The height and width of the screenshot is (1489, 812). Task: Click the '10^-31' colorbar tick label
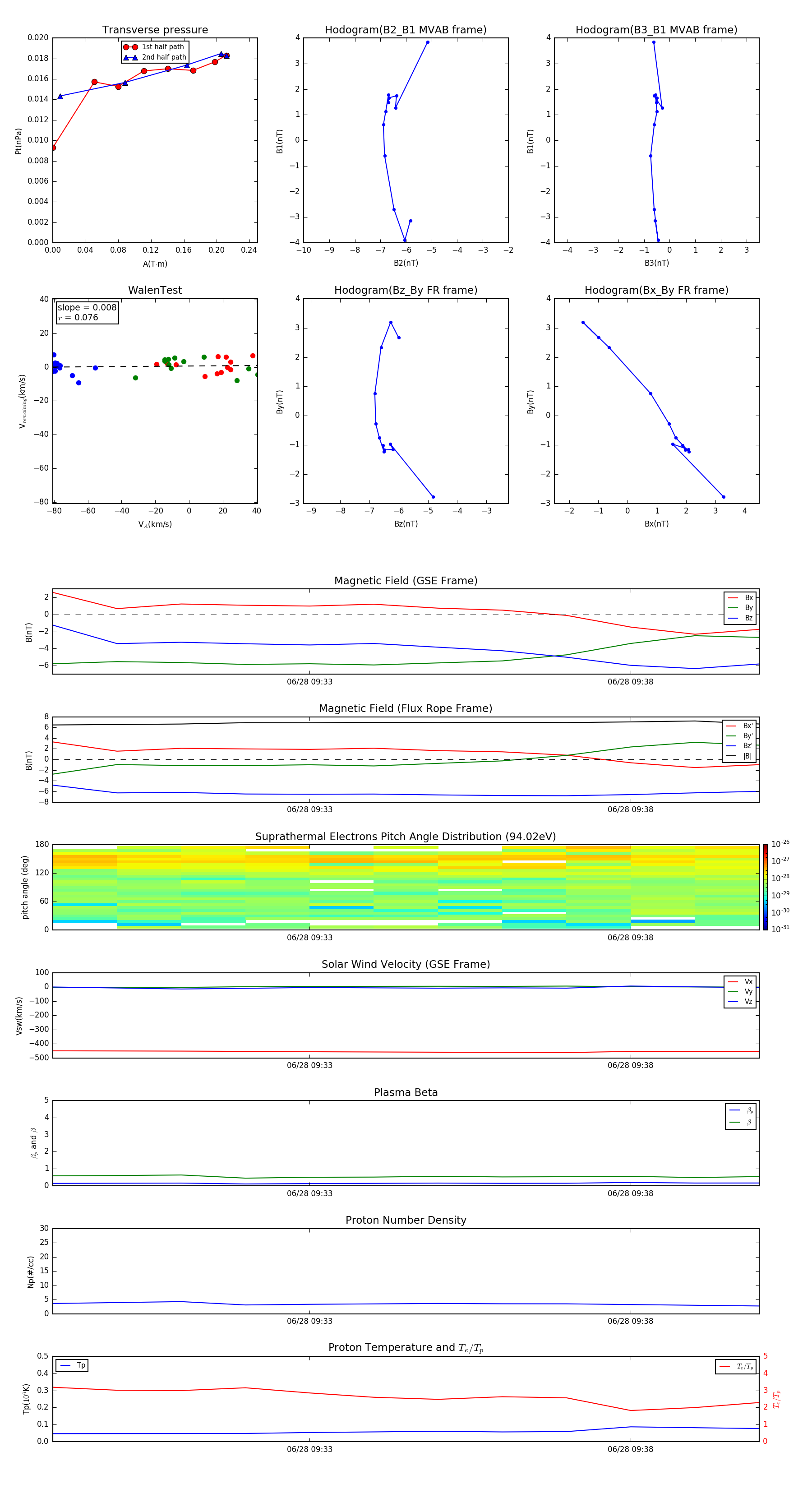coord(780,929)
